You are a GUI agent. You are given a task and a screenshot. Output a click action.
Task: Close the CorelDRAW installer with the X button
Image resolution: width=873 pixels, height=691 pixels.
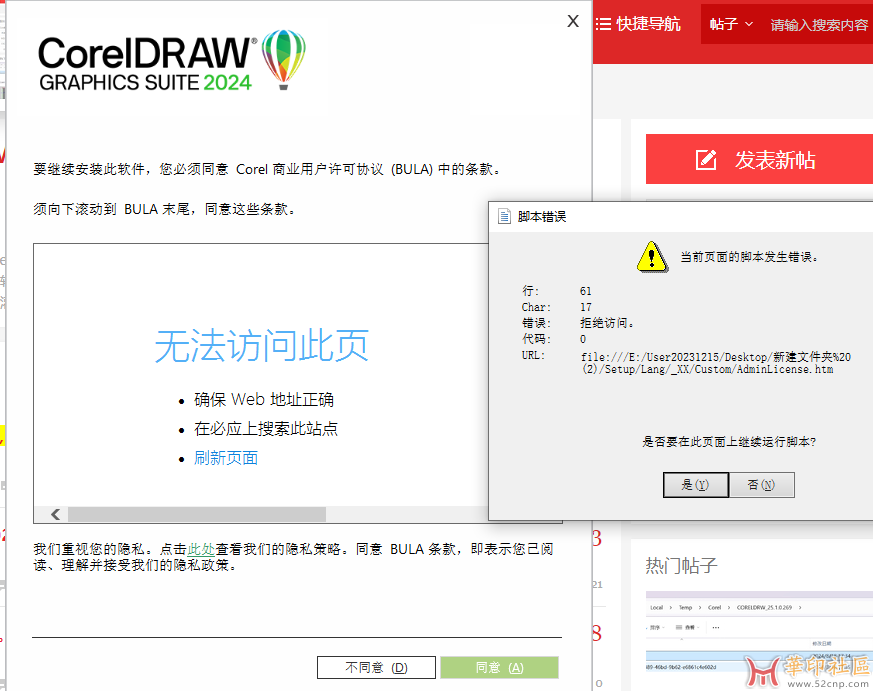[573, 21]
